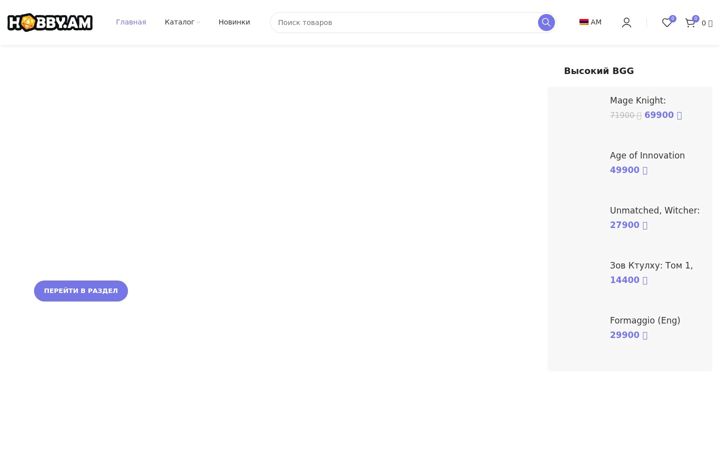Open the wishlist heart icon
This screenshot has width=720, height=450.
(667, 22)
